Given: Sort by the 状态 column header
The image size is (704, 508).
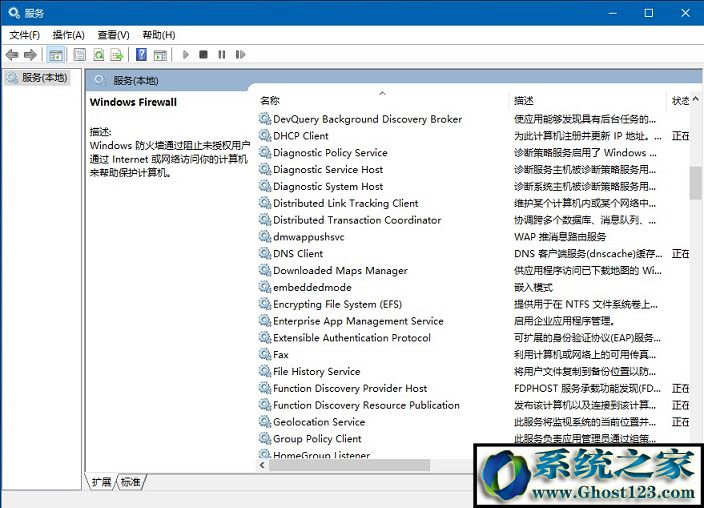Looking at the screenshot, I should pyautogui.click(x=680, y=100).
